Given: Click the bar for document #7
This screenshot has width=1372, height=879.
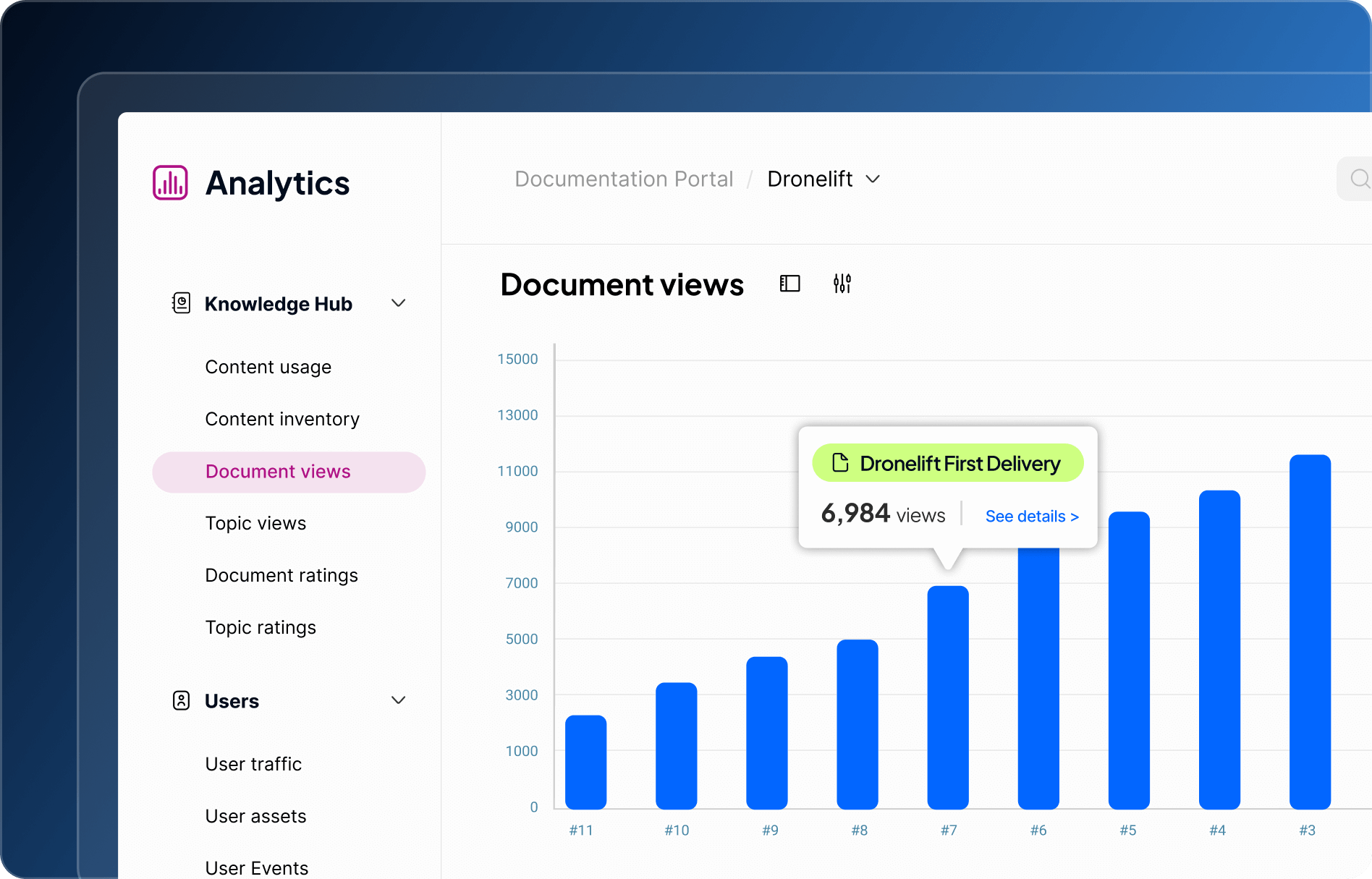Looking at the screenshot, I should pos(947,697).
